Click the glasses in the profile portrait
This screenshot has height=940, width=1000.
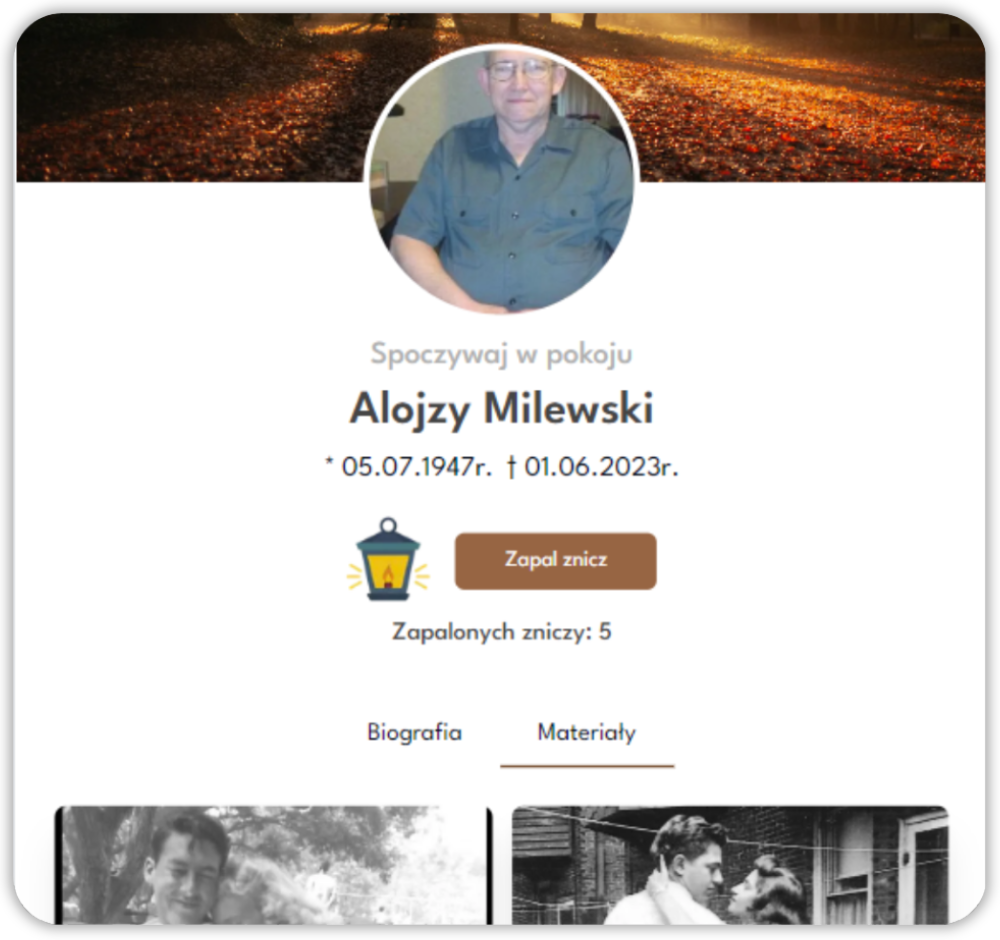[x=520, y=70]
